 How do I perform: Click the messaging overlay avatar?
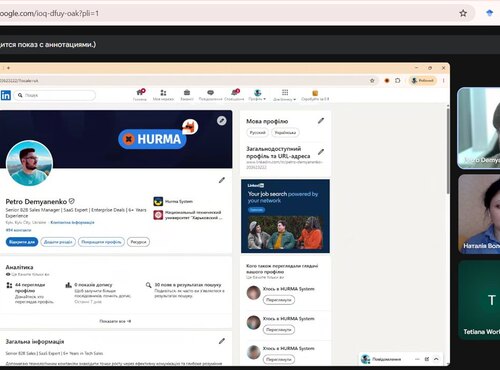(366, 359)
